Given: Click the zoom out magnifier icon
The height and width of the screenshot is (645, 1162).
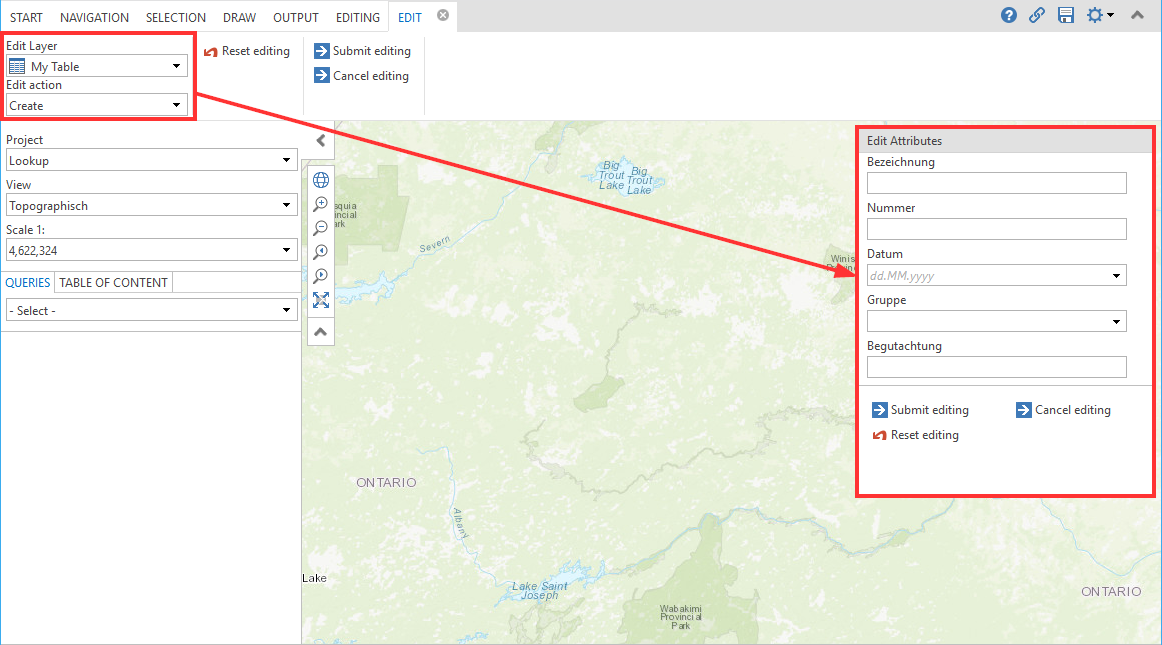Looking at the screenshot, I should pos(321,228).
